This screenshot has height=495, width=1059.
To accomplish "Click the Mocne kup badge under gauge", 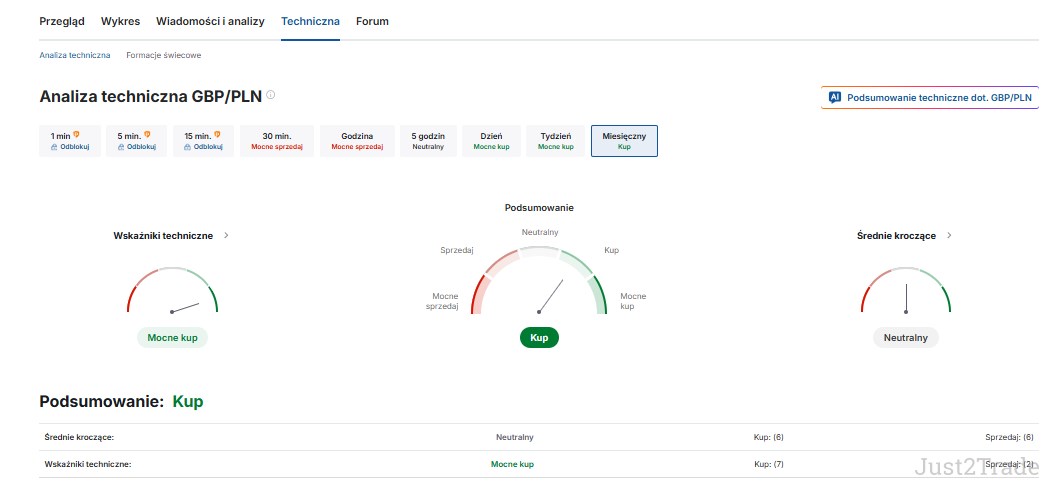I will point(172,338).
